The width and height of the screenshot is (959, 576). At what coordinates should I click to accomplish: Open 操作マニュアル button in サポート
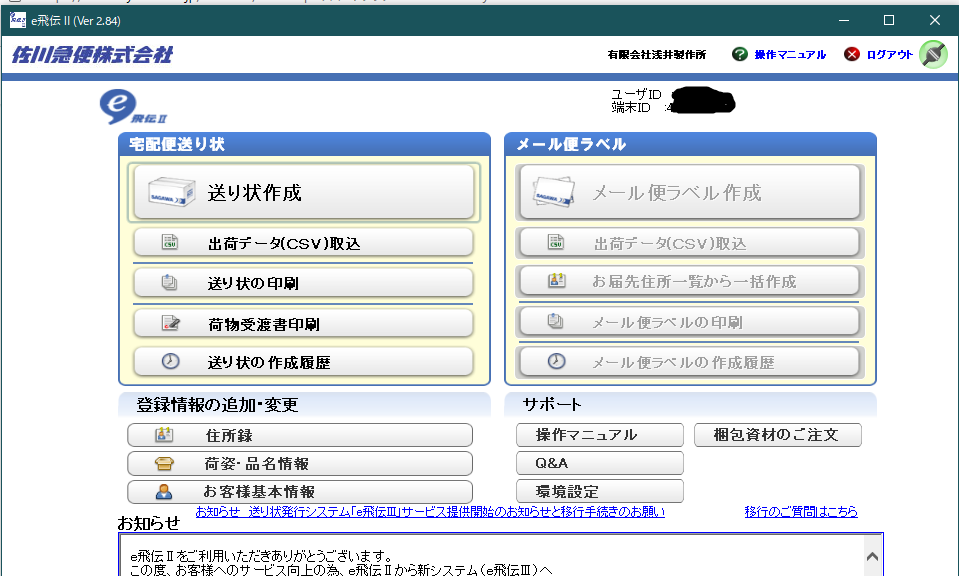(600, 435)
